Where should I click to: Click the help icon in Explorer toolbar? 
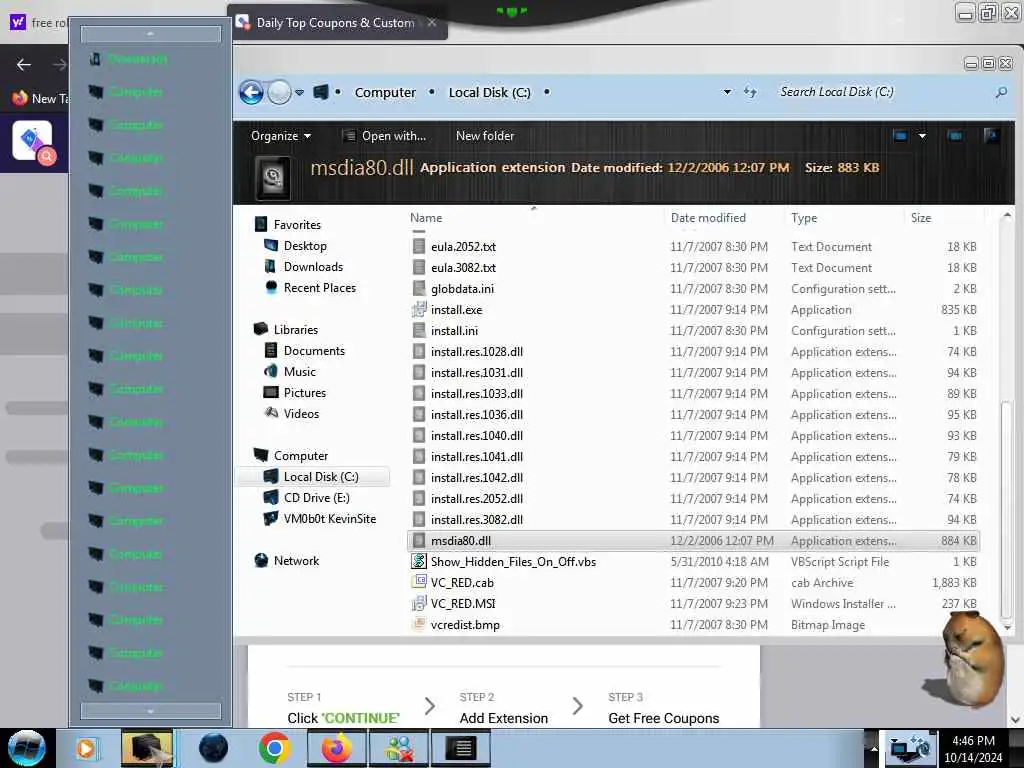pos(991,136)
